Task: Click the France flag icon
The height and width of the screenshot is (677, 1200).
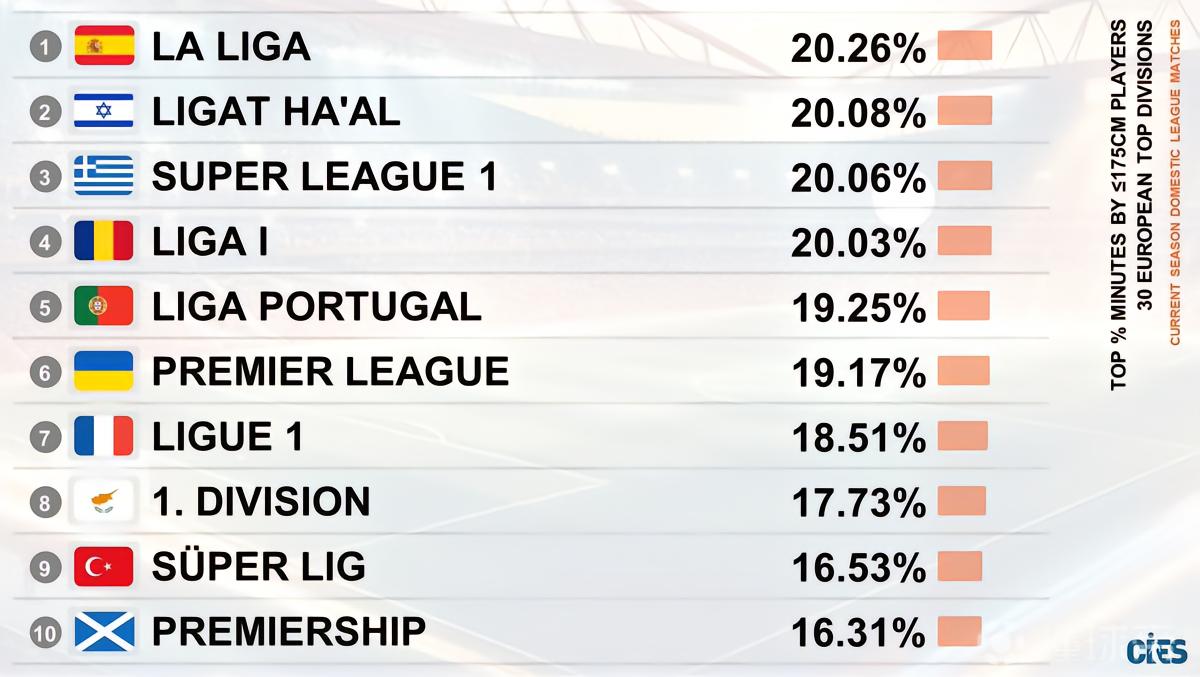Action: coord(104,436)
